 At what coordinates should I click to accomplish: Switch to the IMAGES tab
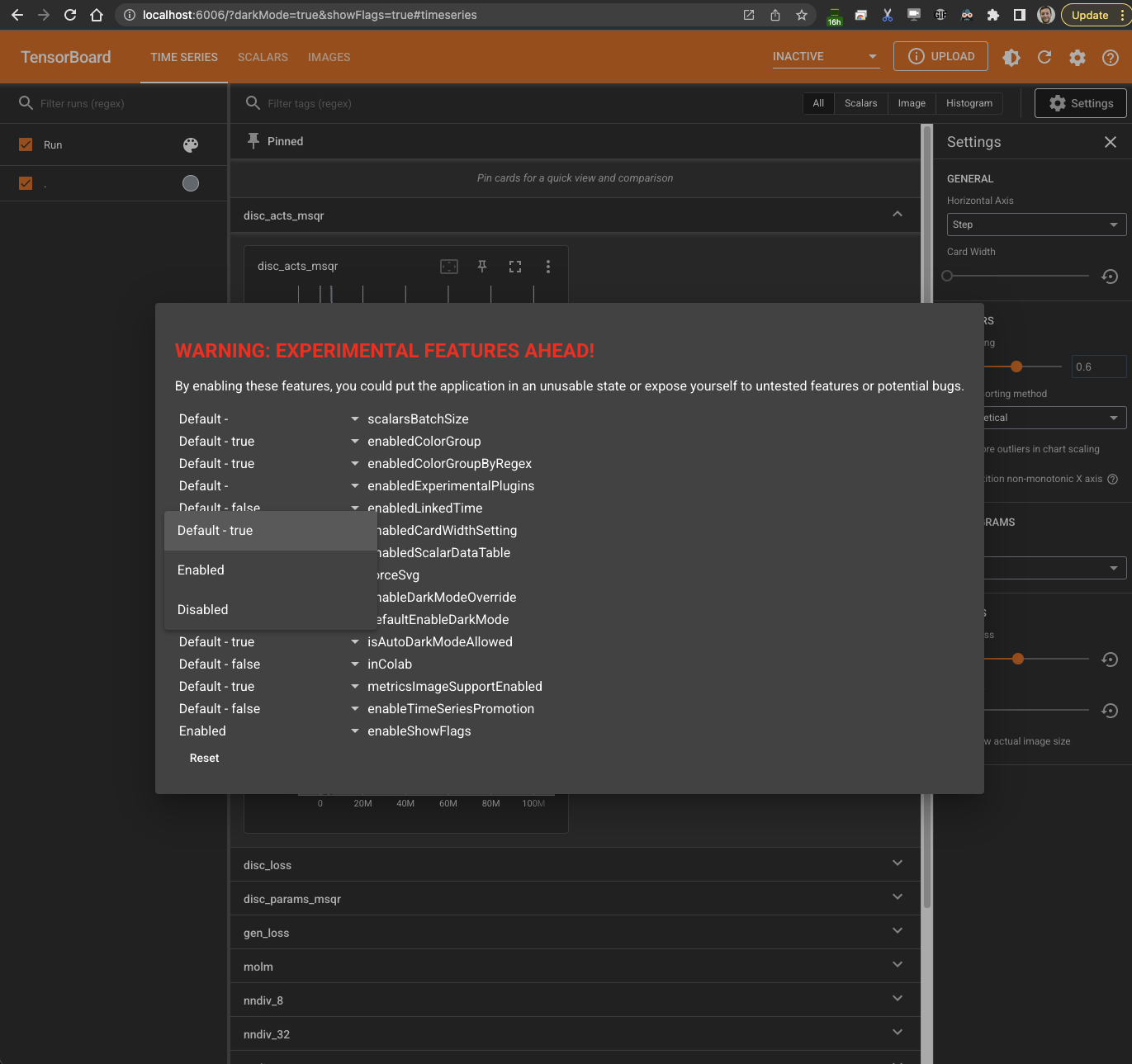coord(329,57)
